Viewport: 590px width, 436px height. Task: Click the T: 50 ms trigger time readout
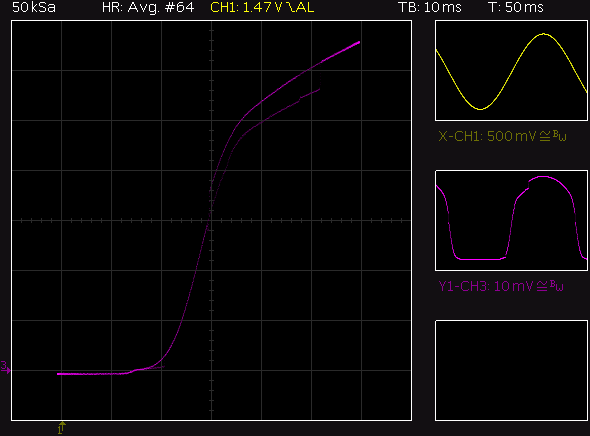[516, 7]
